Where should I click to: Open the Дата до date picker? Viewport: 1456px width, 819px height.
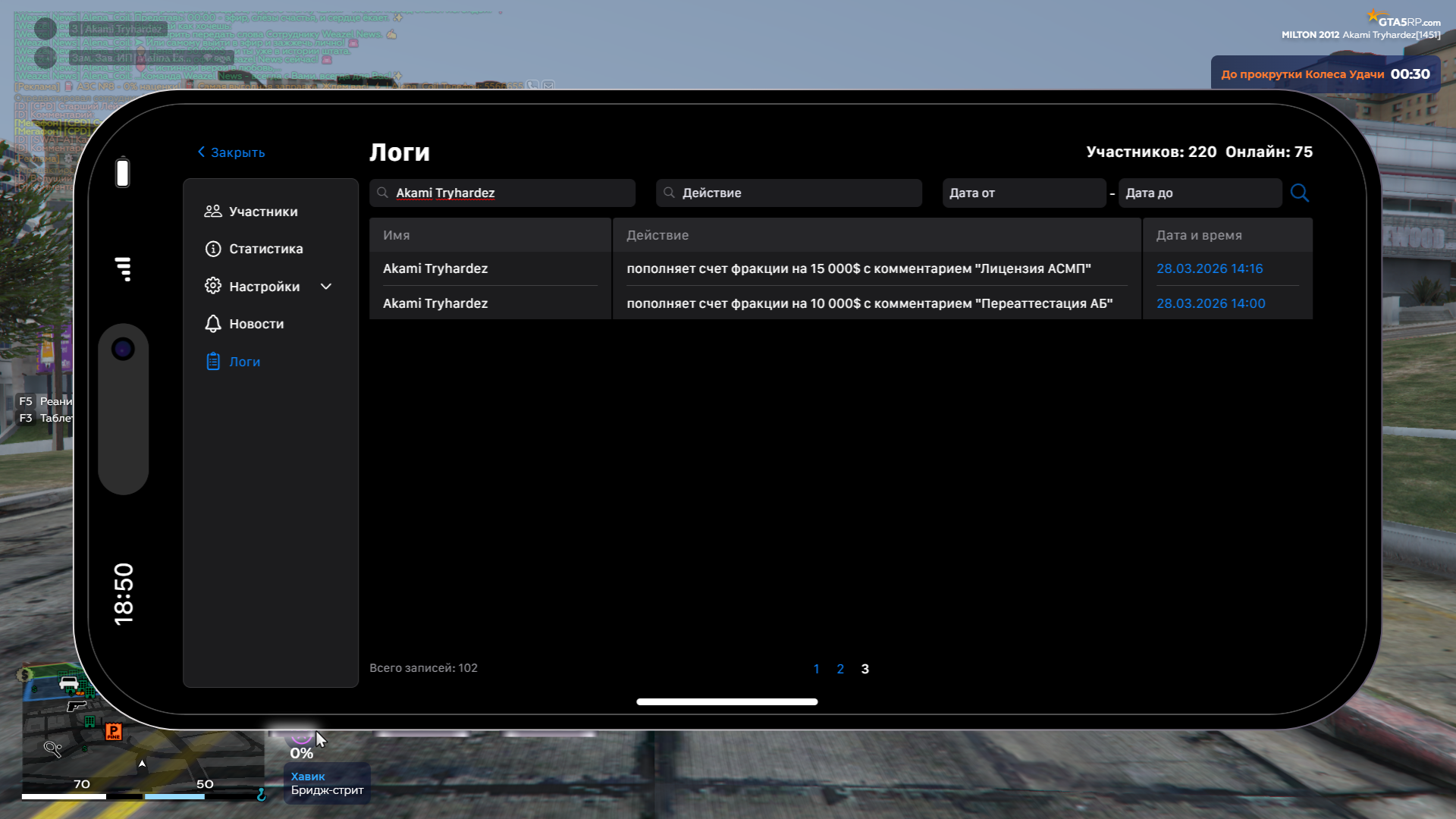click(1200, 193)
